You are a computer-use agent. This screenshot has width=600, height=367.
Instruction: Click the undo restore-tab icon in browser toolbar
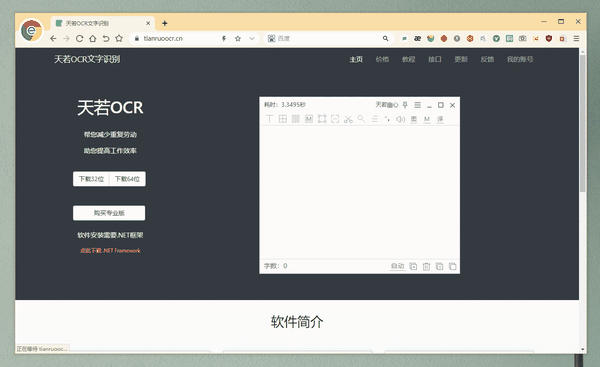[x=106, y=39]
